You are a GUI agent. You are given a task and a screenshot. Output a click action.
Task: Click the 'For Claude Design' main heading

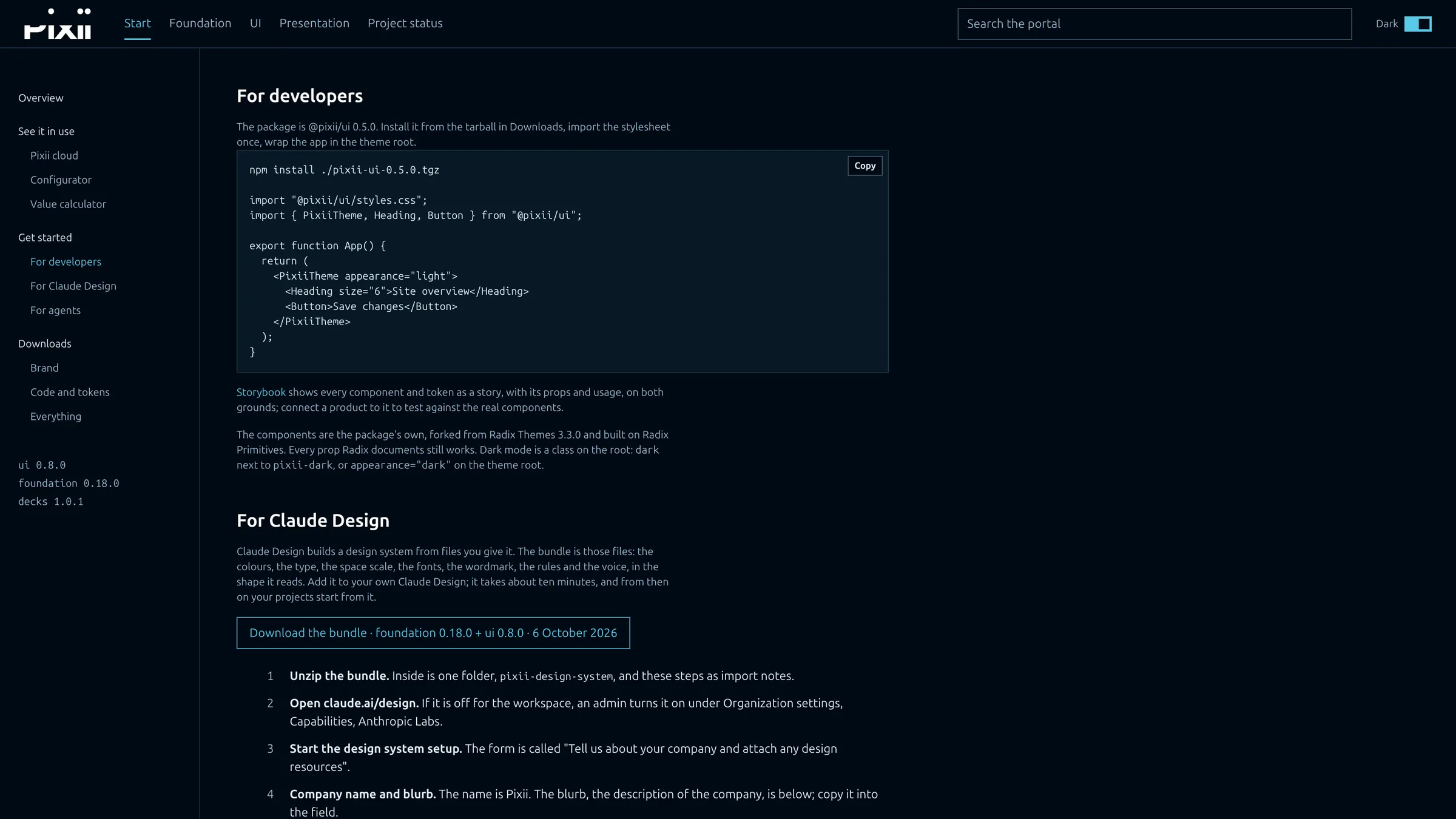[x=313, y=521]
